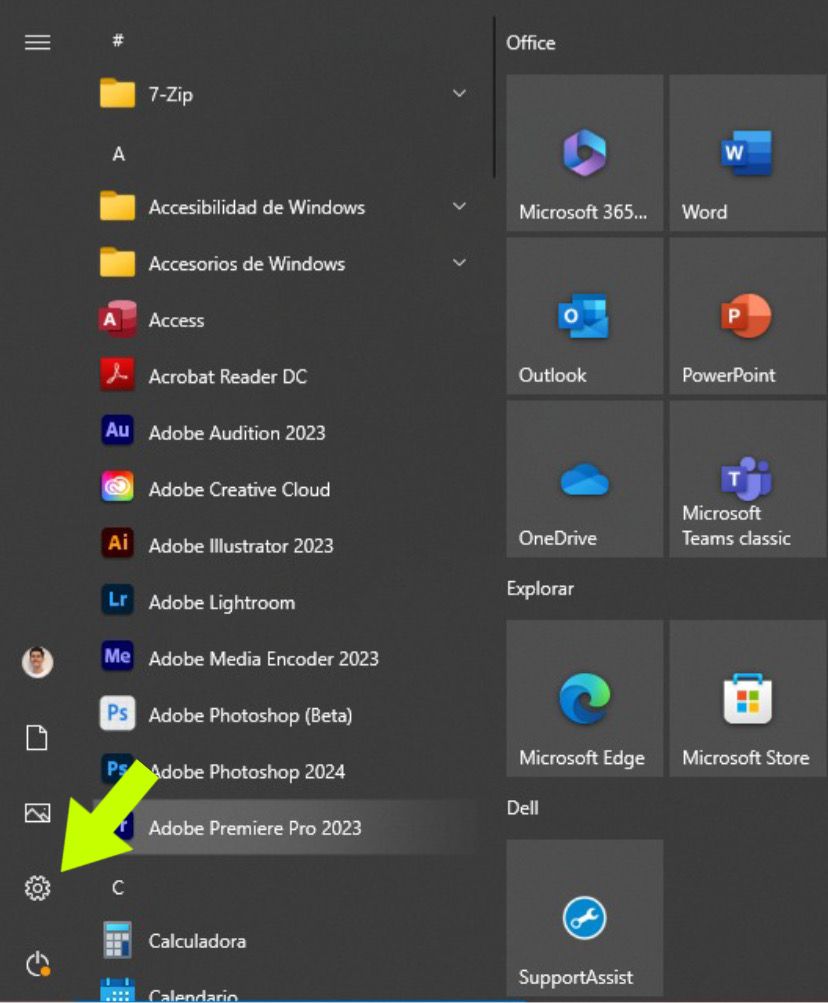828x1003 pixels.
Task: Click the user account avatar
Action: click(37, 662)
